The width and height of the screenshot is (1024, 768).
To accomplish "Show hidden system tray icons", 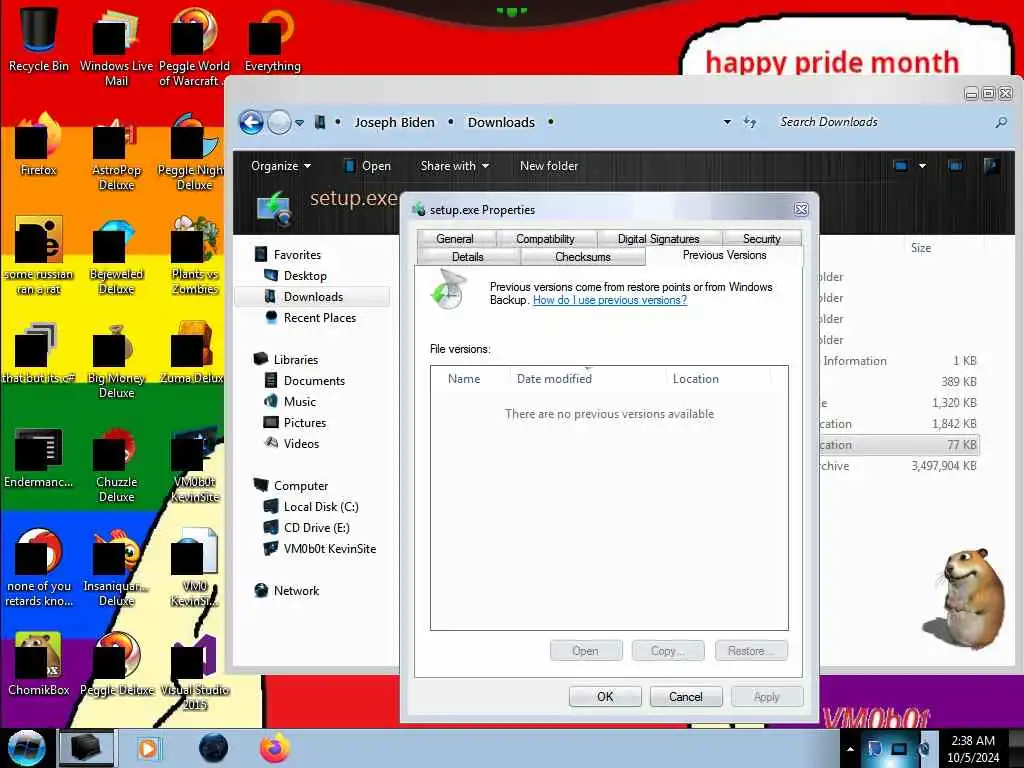I will tap(850, 749).
